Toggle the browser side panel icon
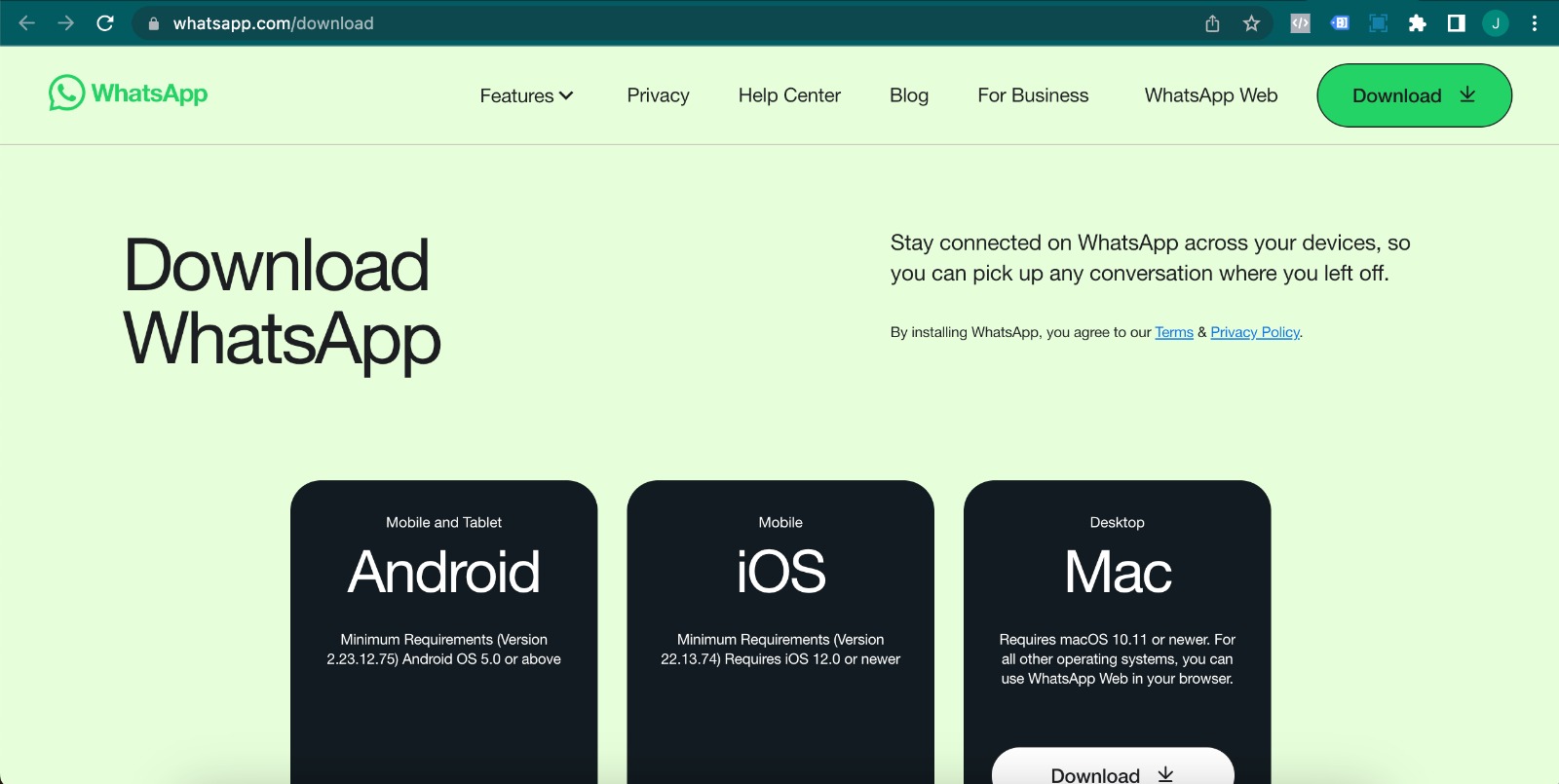Viewport: 1559px width, 784px height. 1457,23
